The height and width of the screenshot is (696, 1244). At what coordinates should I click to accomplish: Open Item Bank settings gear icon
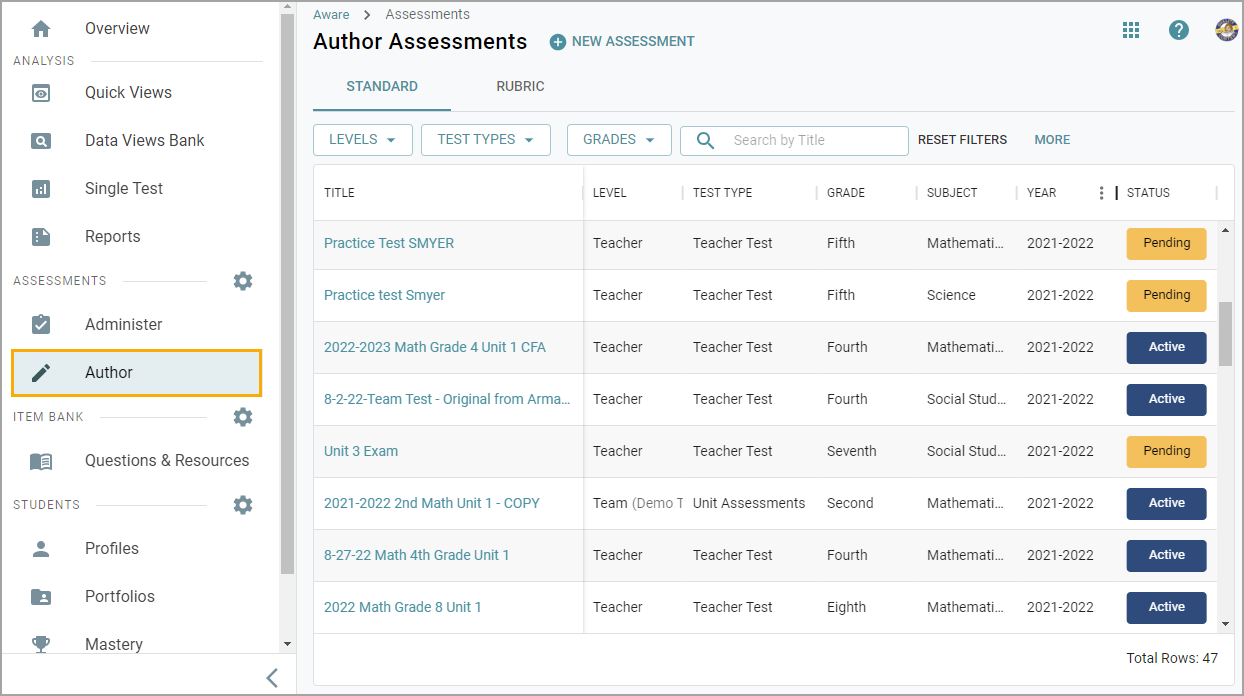click(243, 417)
